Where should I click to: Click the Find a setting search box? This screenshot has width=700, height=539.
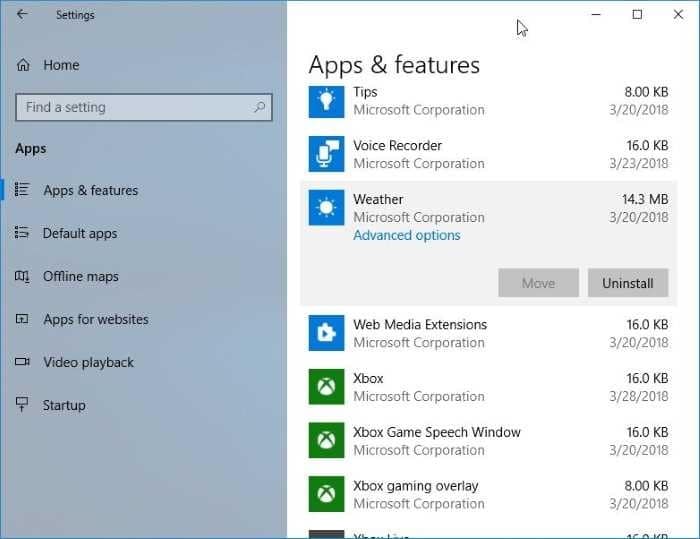click(x=135, y=108)
